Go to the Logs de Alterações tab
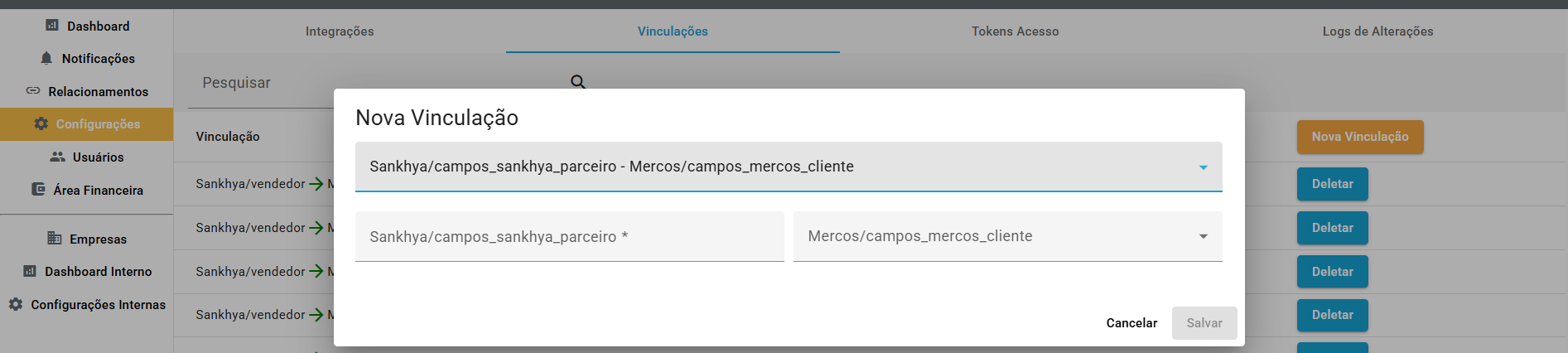 pyautogui.click(x=1377, y=31)
